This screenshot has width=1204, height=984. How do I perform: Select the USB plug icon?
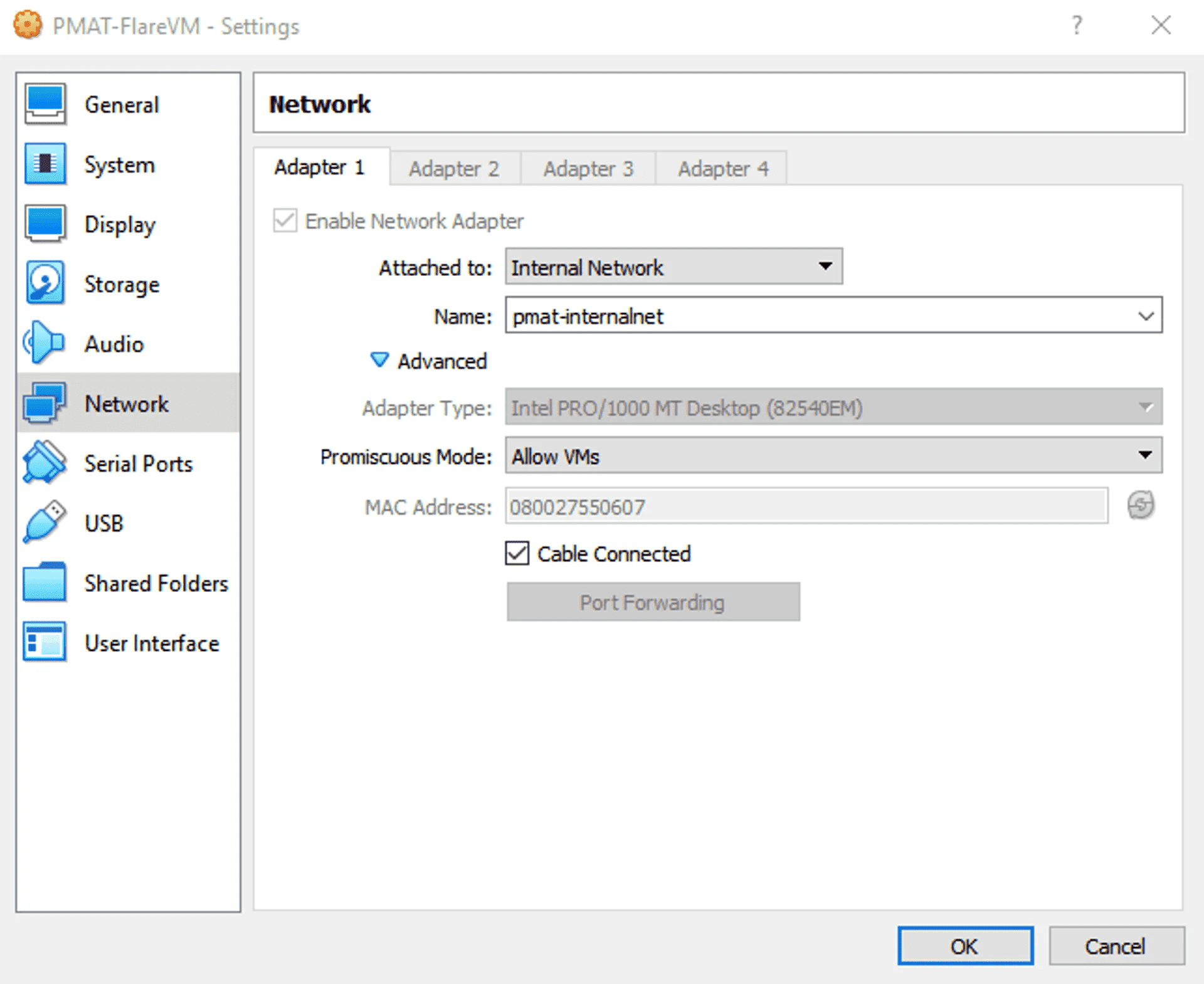pos(44,522)
